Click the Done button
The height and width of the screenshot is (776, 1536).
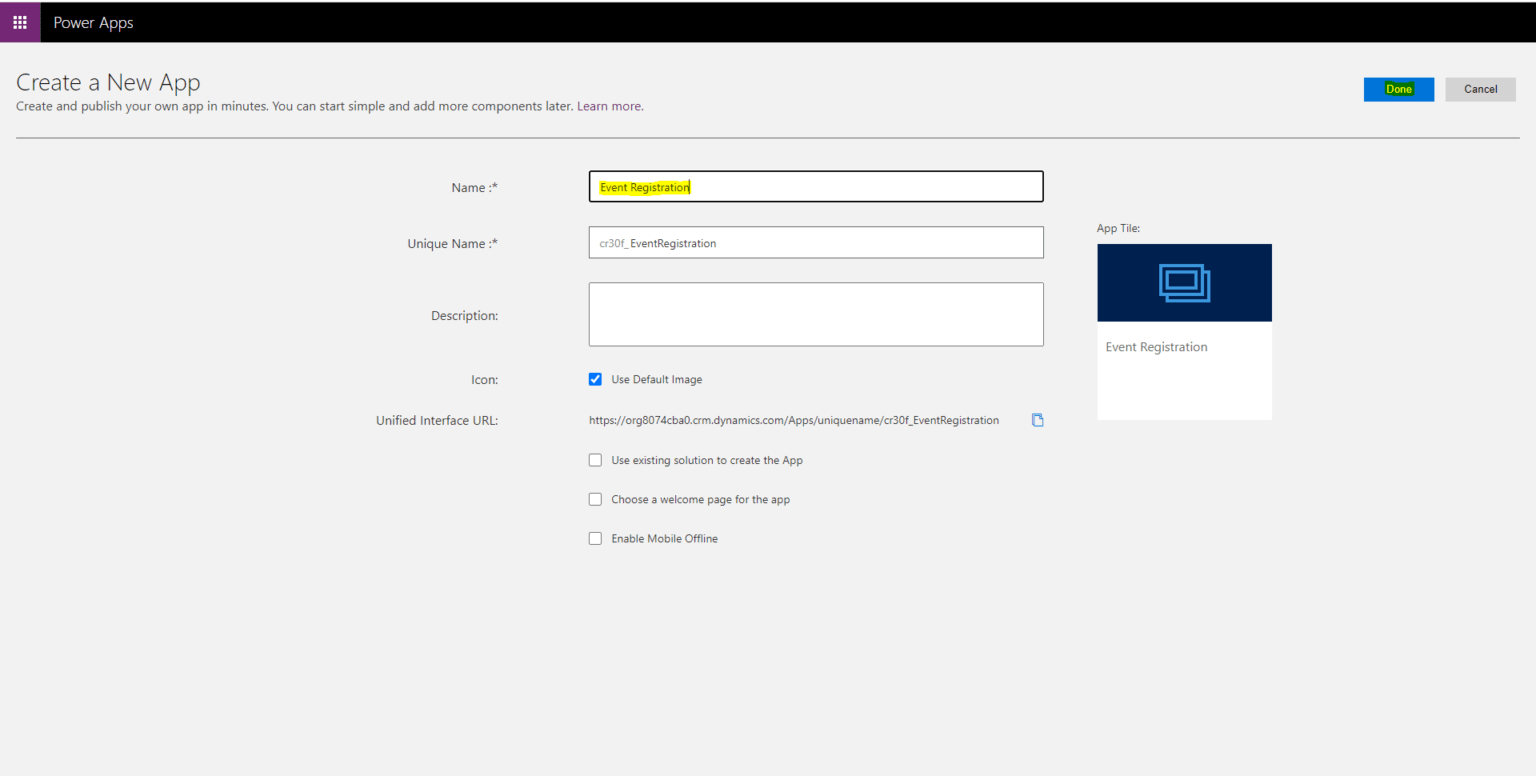(1398, 88)
